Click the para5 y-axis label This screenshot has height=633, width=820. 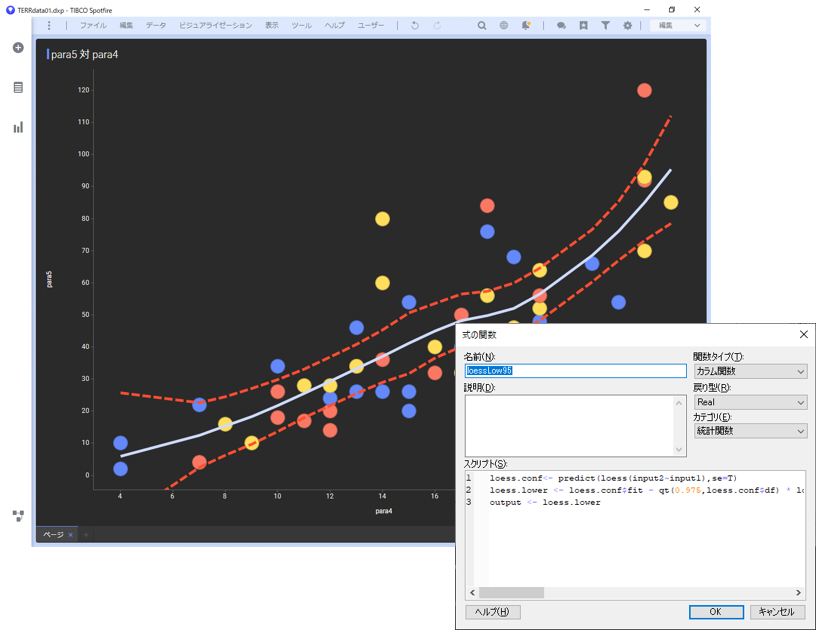[x=49, y=279]
